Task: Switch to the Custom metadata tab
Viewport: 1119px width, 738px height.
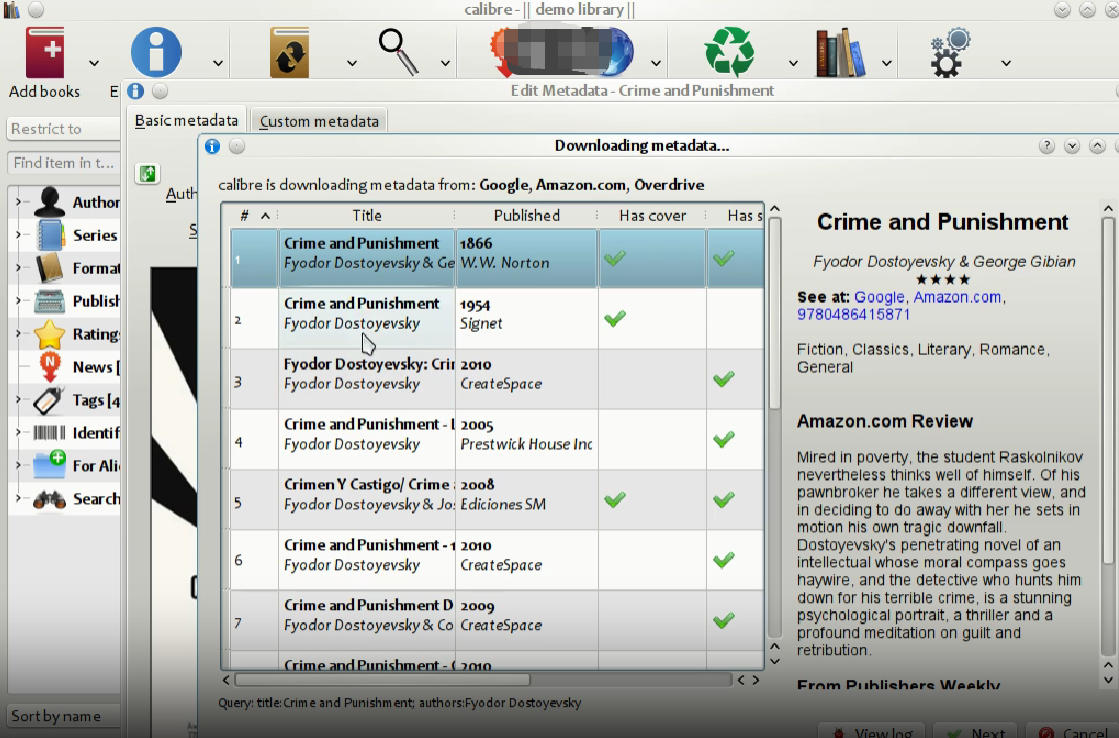Action: point(319,121)
